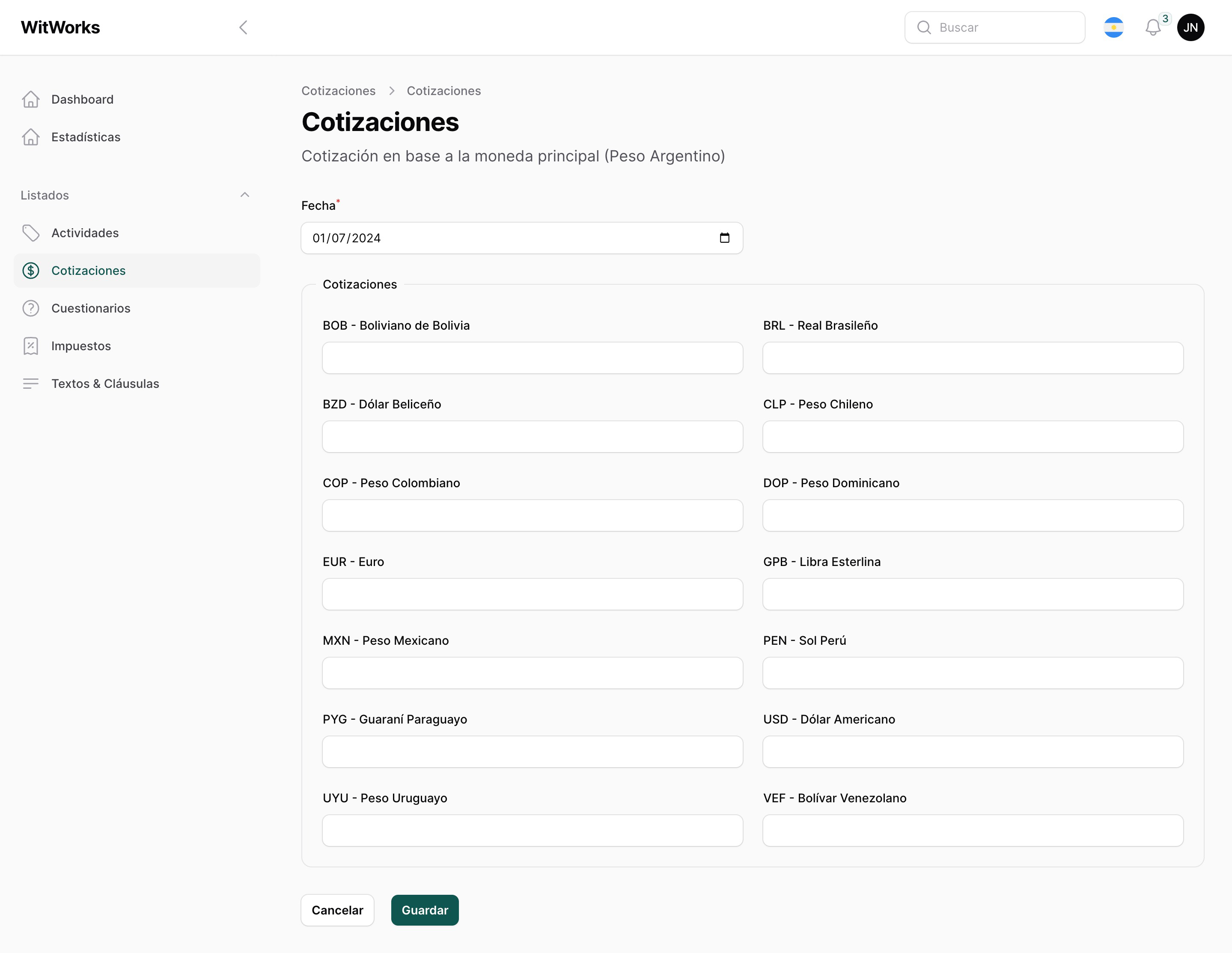Click the Guardar button
The width and height of the screenshot is (1232, 953).
point(425,910)
